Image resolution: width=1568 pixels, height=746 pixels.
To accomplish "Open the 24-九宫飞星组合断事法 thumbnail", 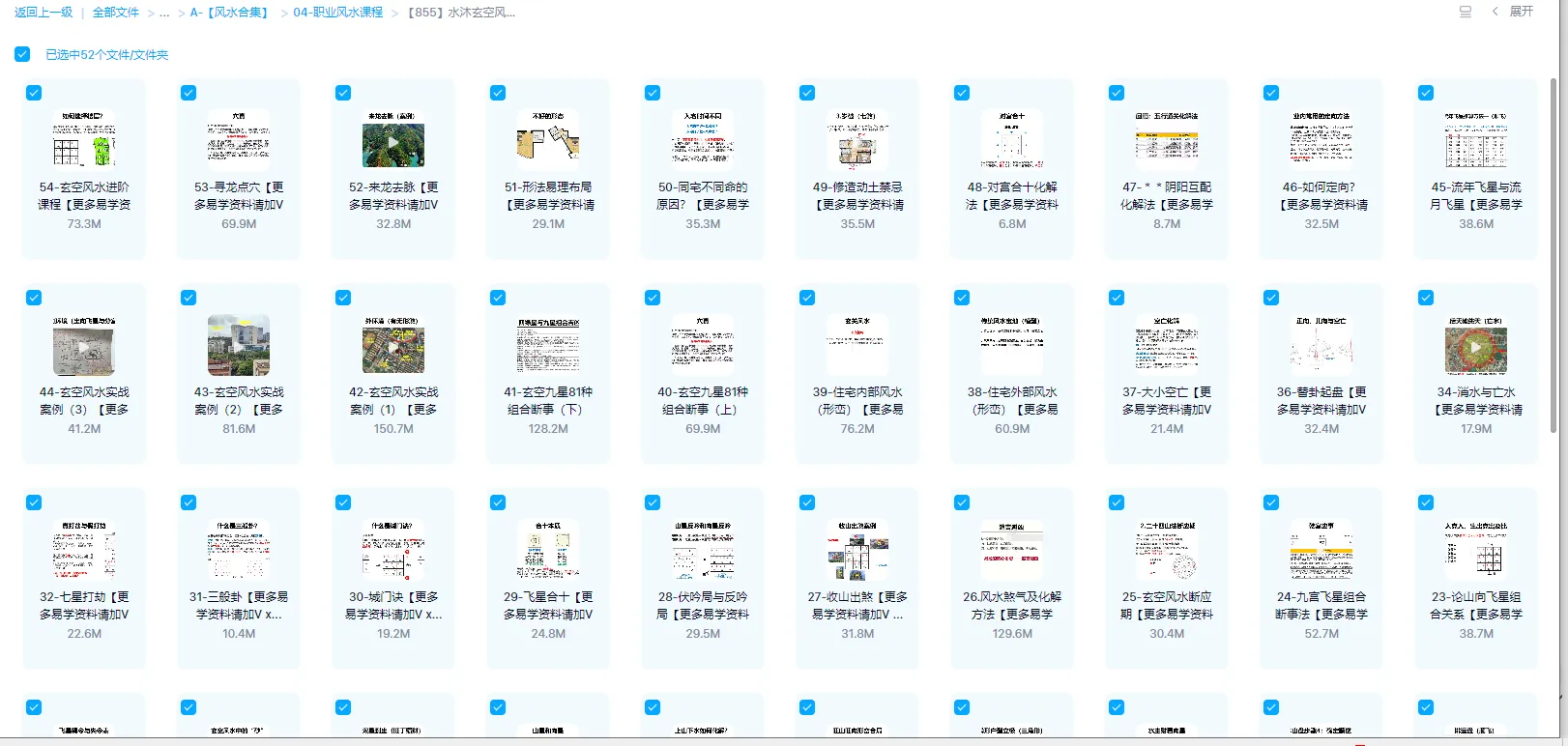I will [1321, 550].
